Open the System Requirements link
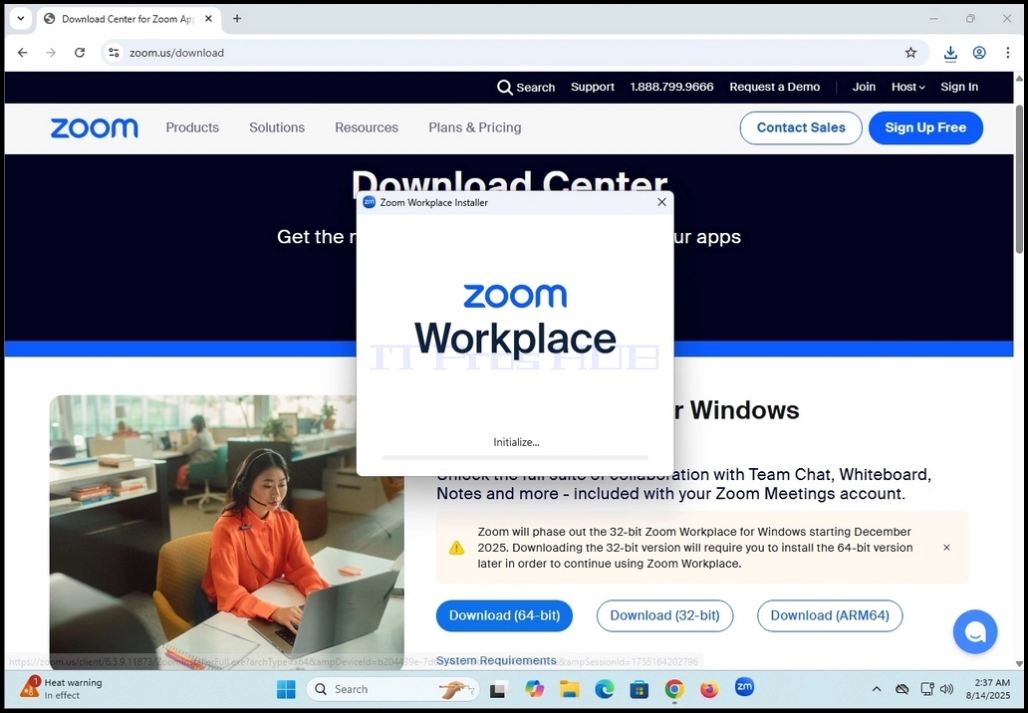Image resolution: width=1028 pixels, height=713 pixels. (496, 661)
